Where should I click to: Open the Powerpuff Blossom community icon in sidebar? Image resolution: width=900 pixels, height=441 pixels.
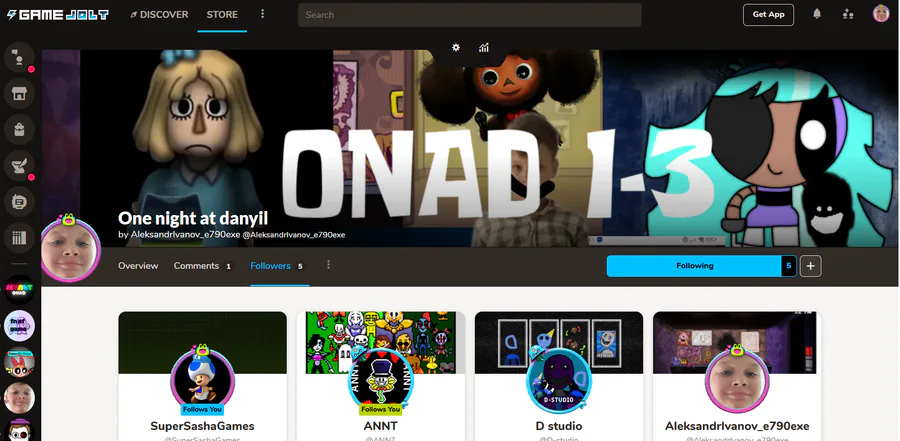tap(20, 362)
